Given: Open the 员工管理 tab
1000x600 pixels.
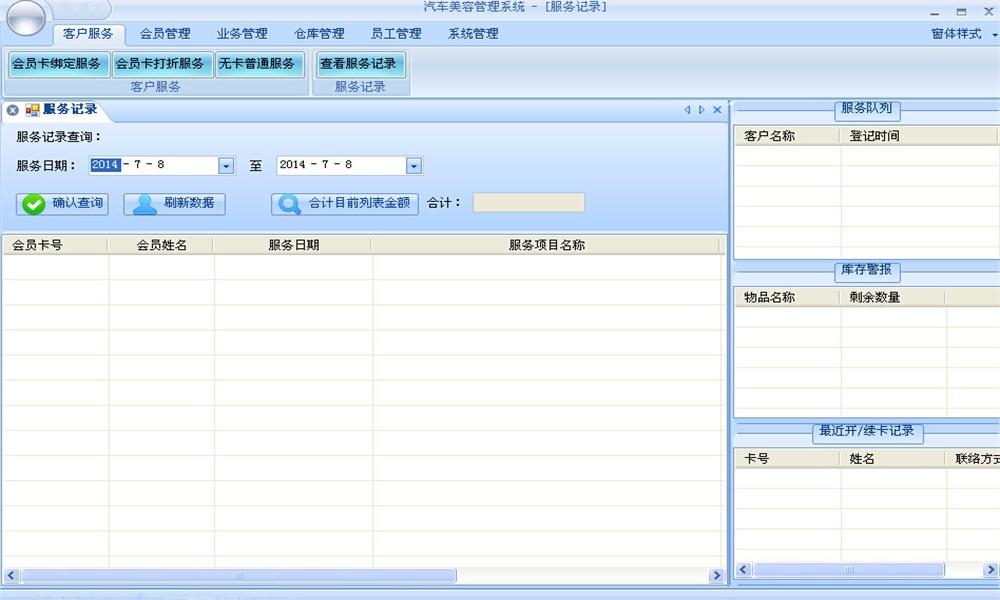Looking at the screenshot, I should coord(396,34).
